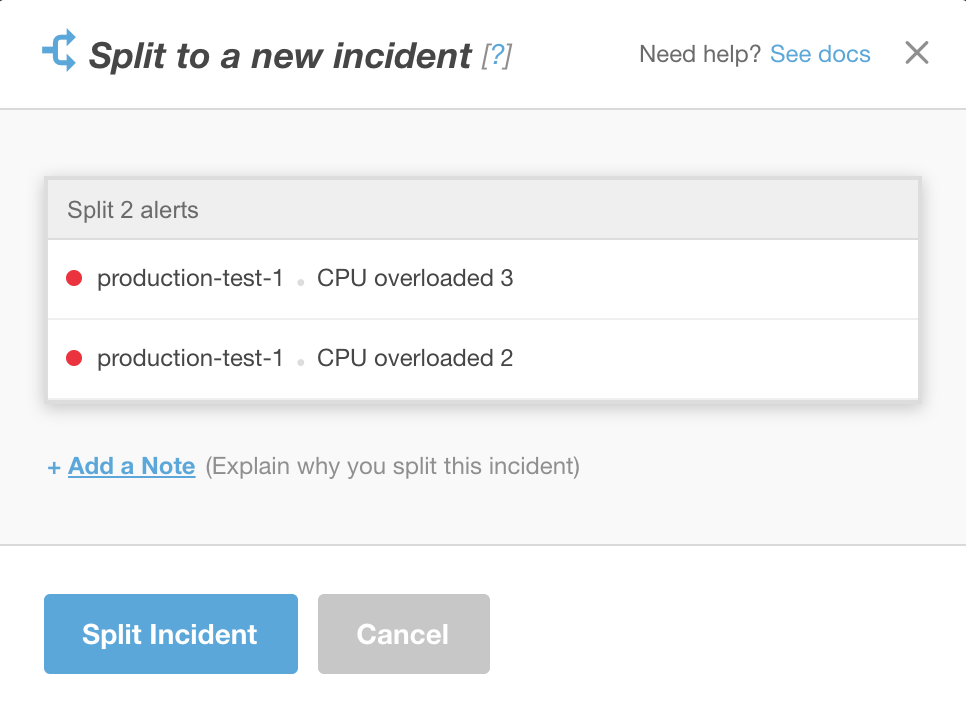
Task: Open the [?] help tooltip link
Action: coord(496,56)
